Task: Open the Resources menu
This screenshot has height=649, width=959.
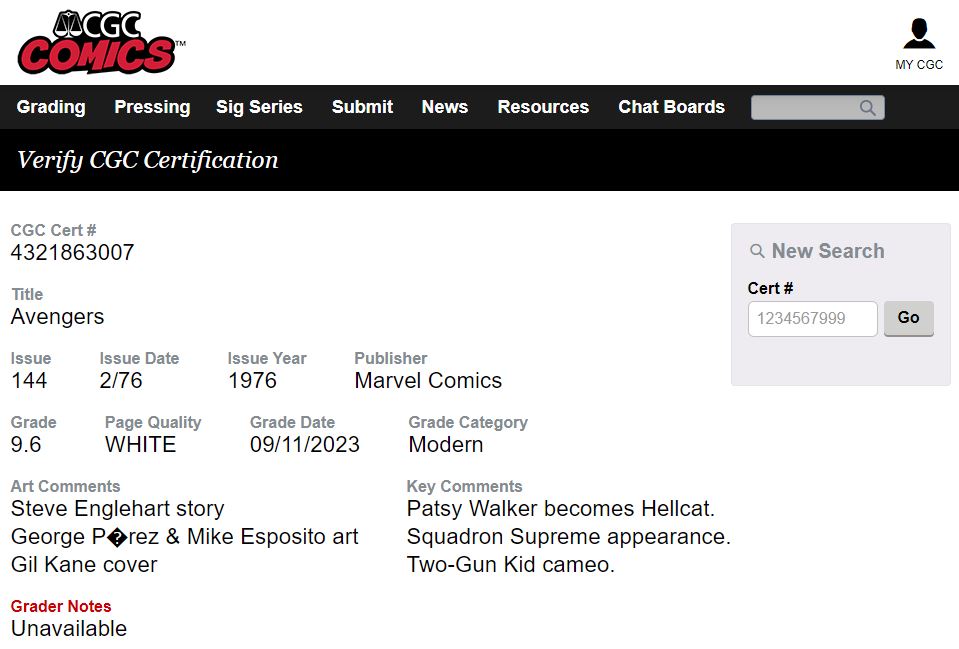Action: tap(543, 107)
